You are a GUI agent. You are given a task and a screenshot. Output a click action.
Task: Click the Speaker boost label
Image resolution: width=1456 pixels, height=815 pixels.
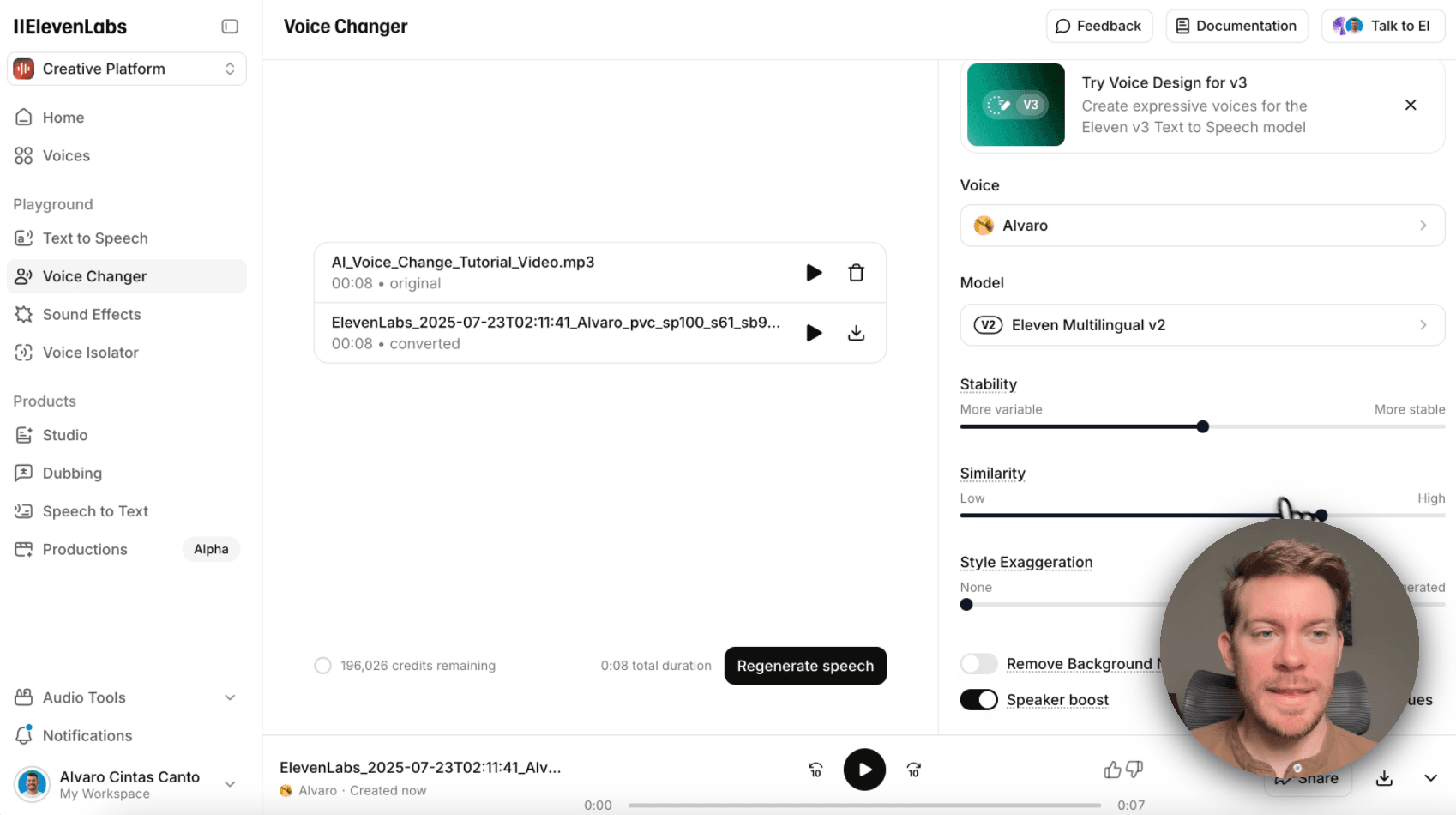[1057, 700]
